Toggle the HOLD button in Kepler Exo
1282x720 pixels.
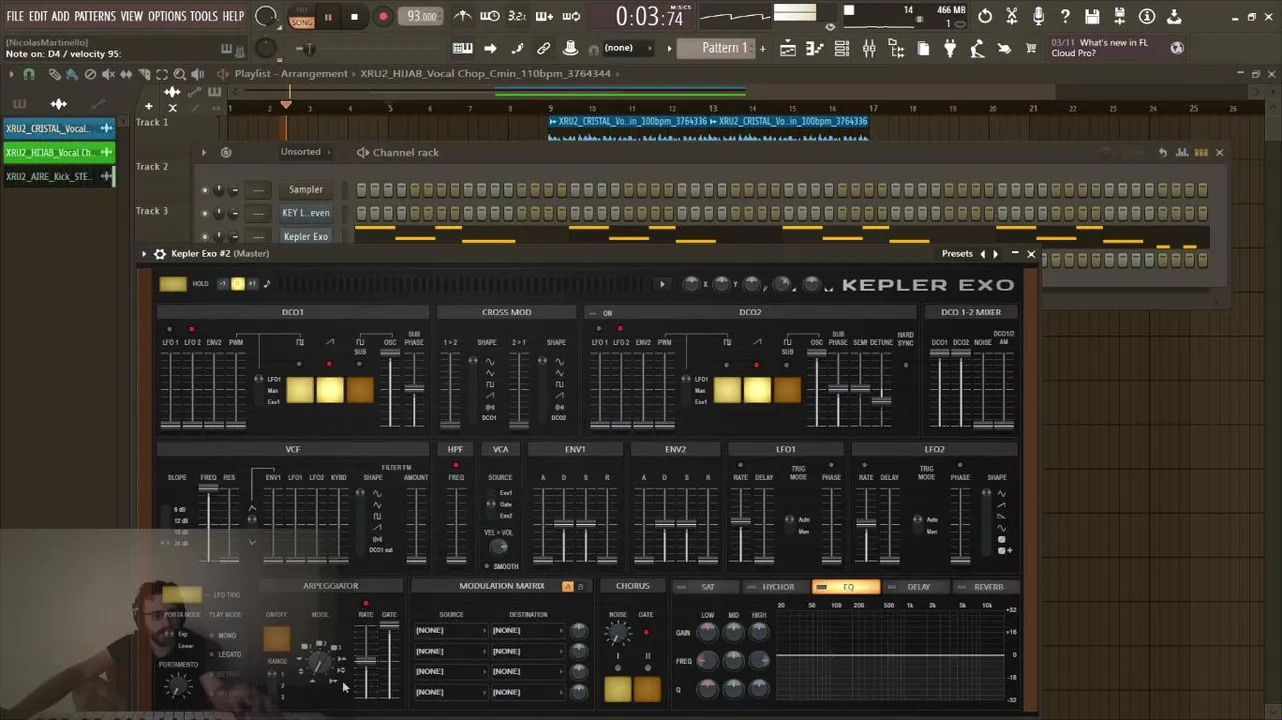click(173, 284)
